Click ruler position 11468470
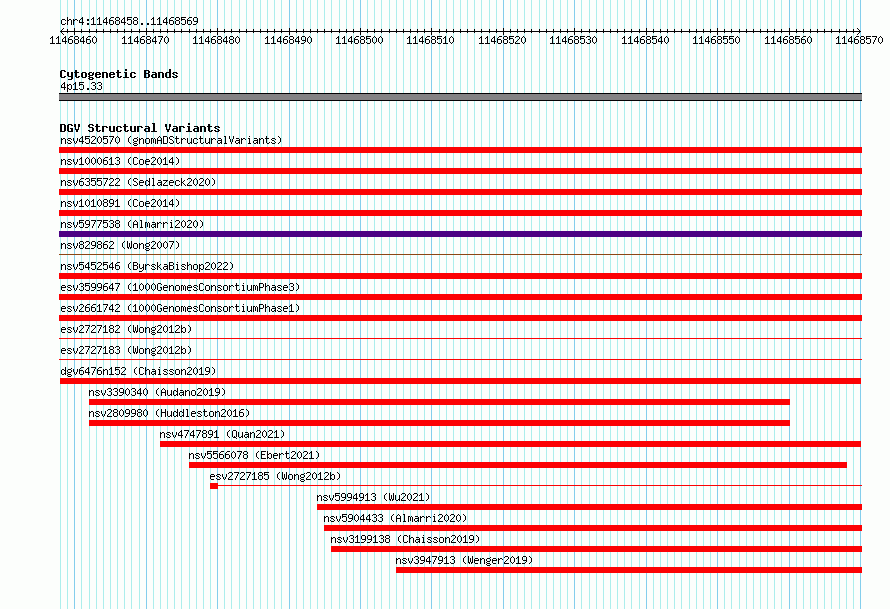 (x=145, y=40)
